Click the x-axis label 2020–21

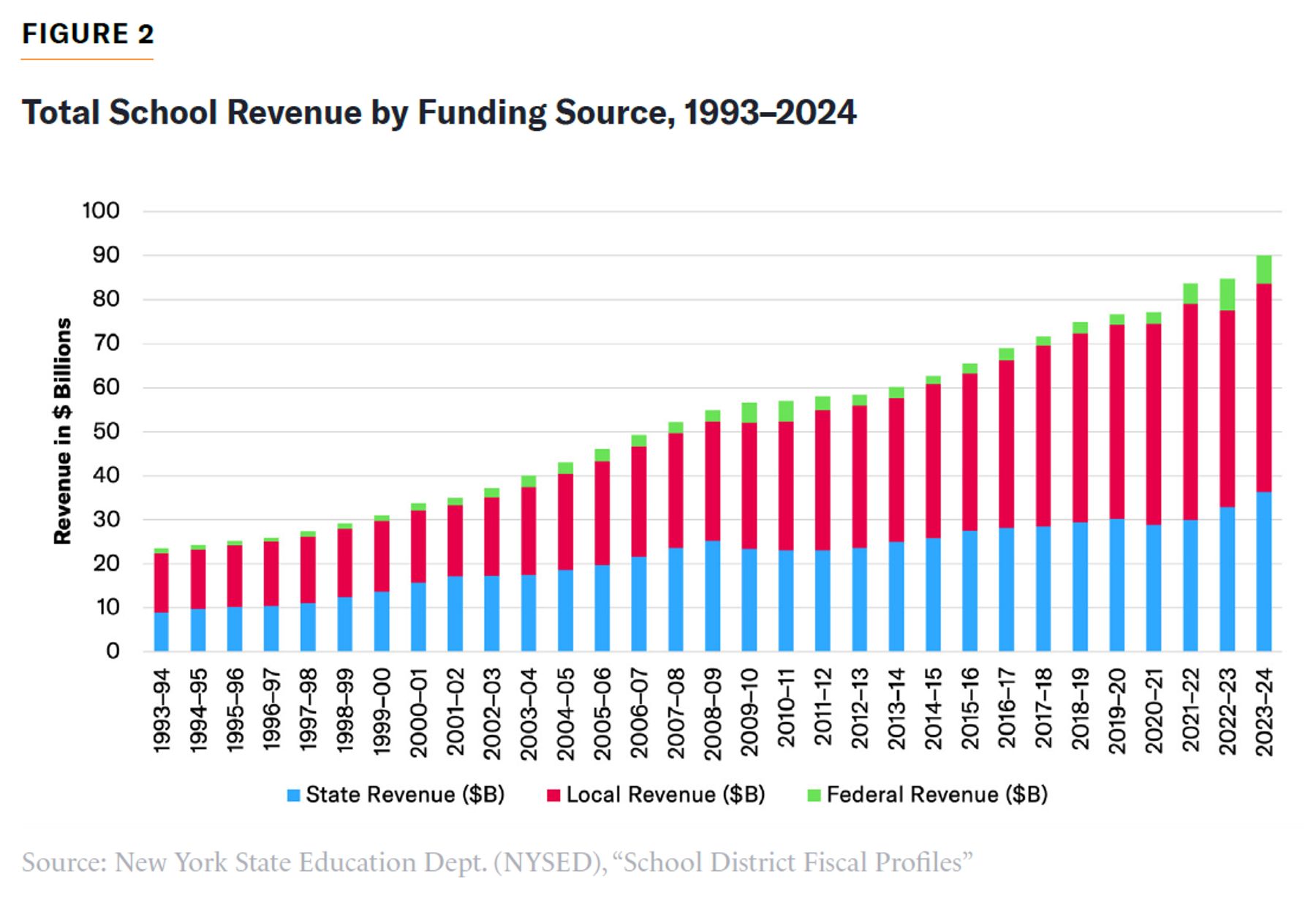click(x=1153, y=710)
